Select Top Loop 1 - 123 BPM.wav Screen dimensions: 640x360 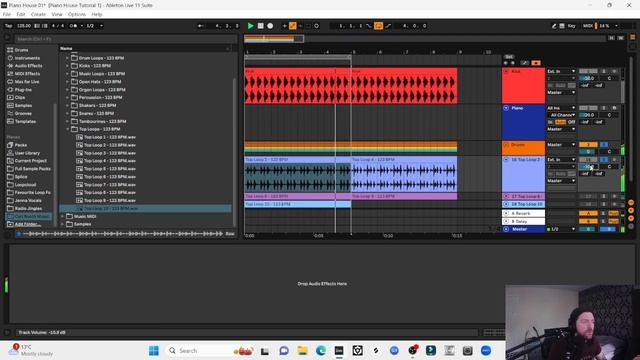click(x=110, y=137)
